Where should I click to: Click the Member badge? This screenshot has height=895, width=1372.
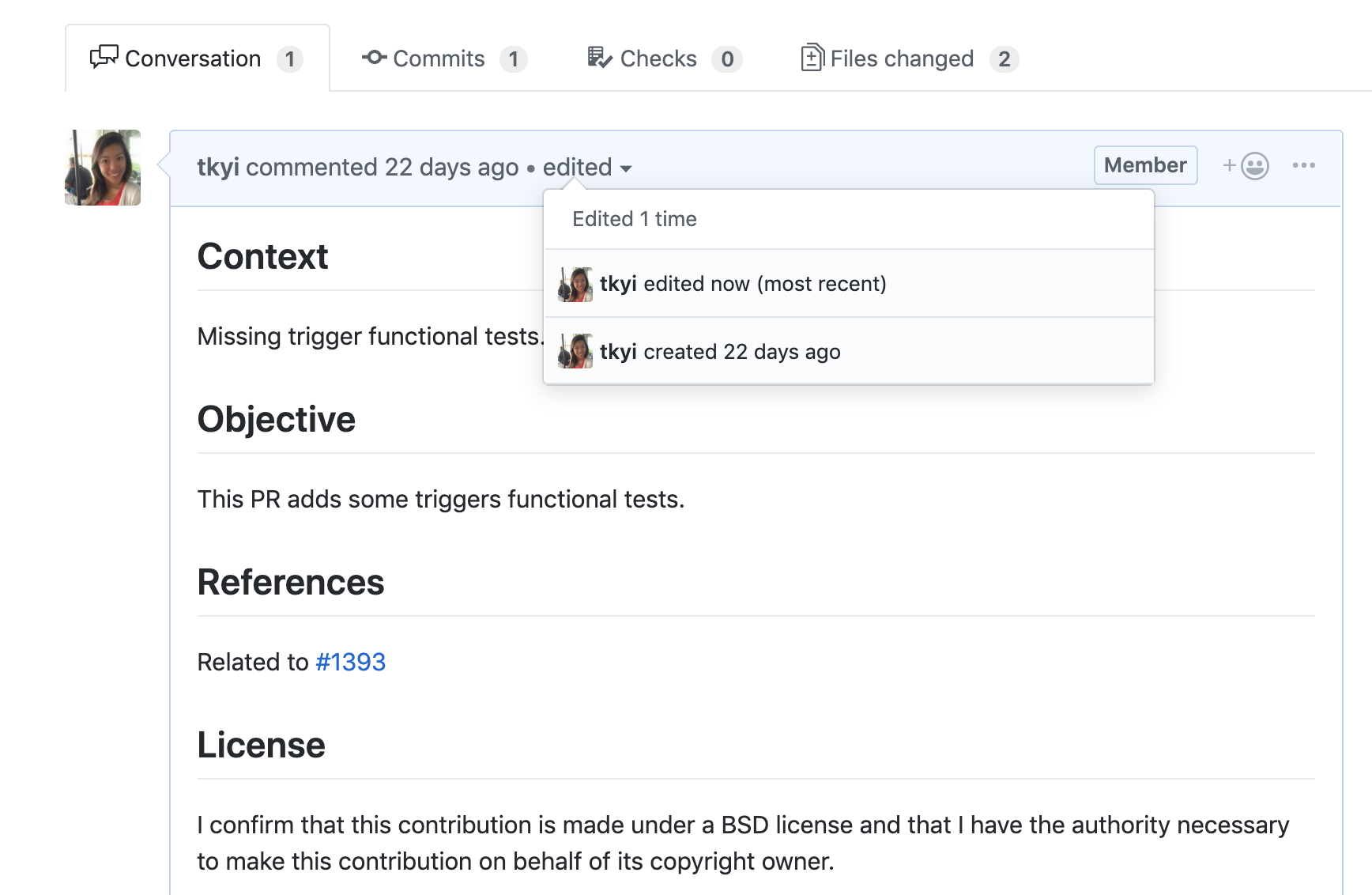(x=1145, y=165)
